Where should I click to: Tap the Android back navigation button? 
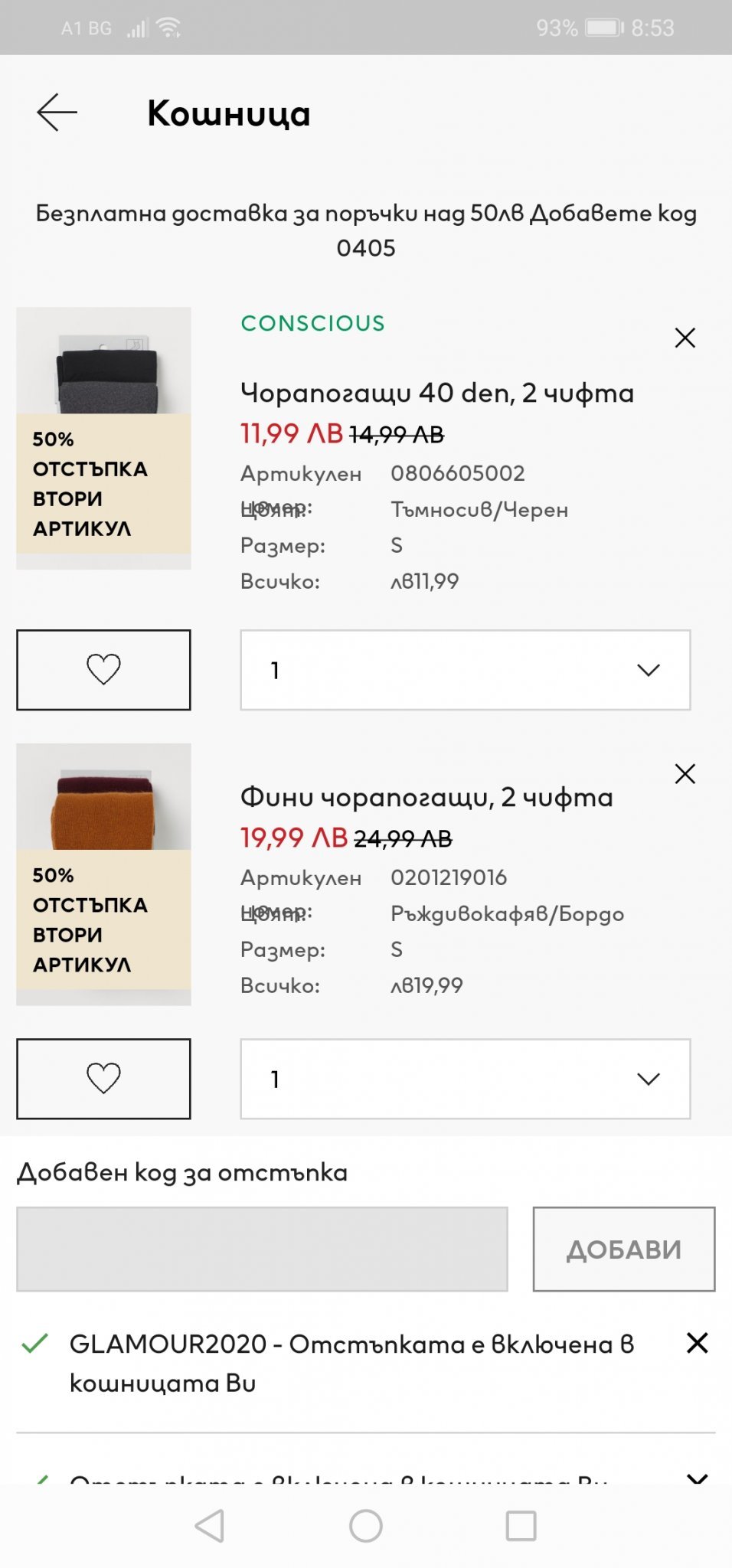point(210,1526)
